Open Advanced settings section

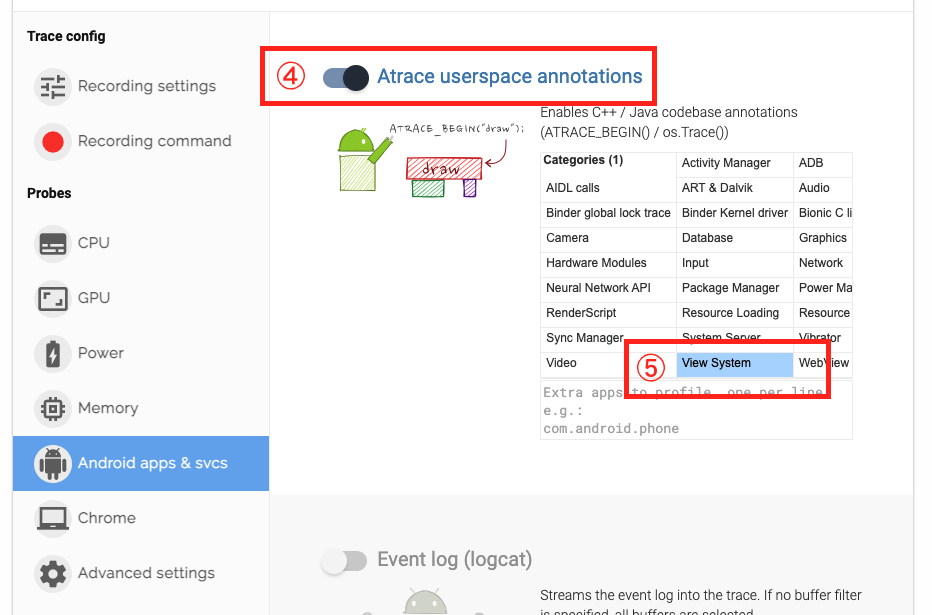coord(141,574)
